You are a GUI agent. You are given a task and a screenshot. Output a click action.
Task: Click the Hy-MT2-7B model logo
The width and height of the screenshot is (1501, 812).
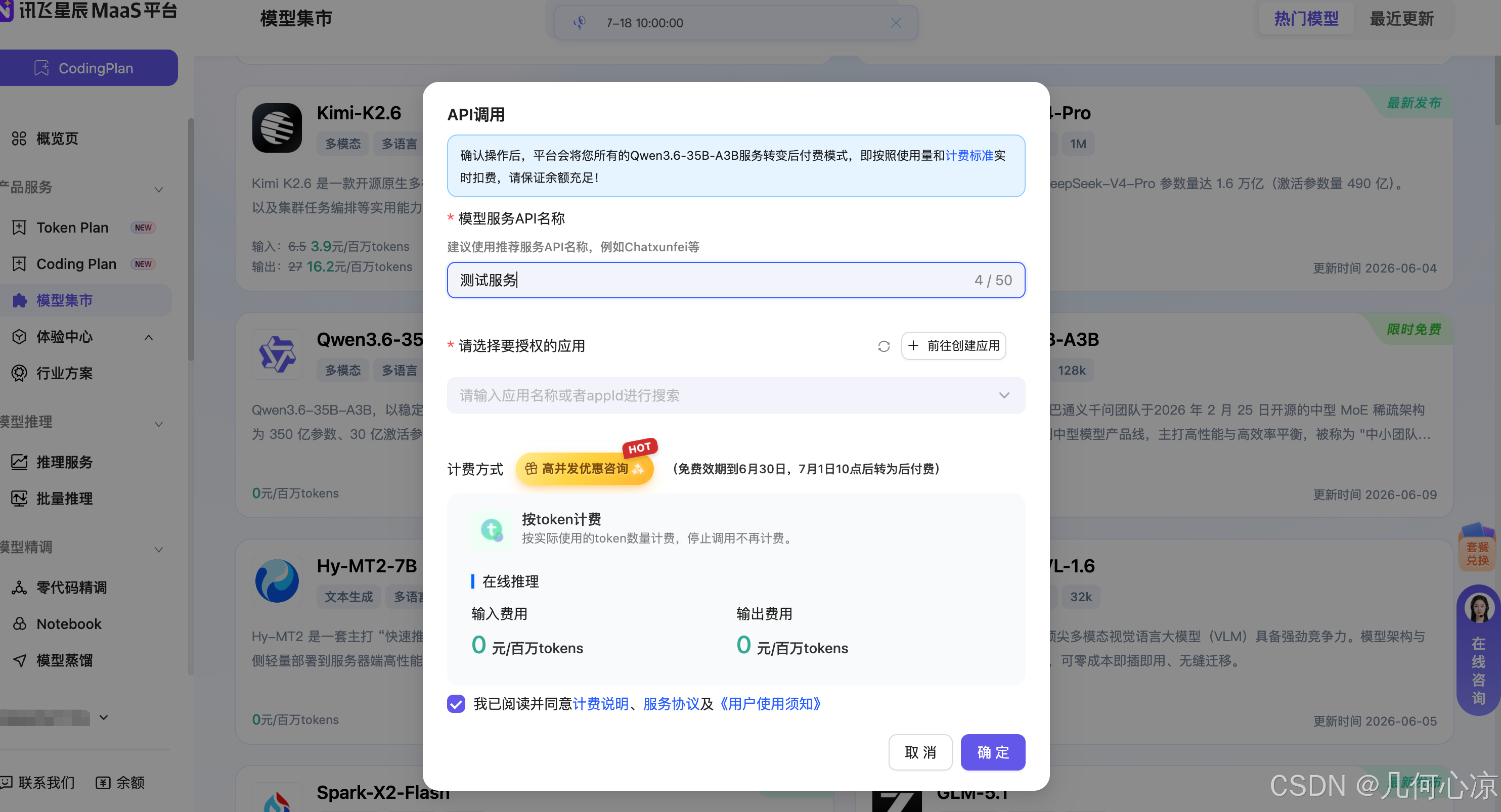(x=277, y=581)
